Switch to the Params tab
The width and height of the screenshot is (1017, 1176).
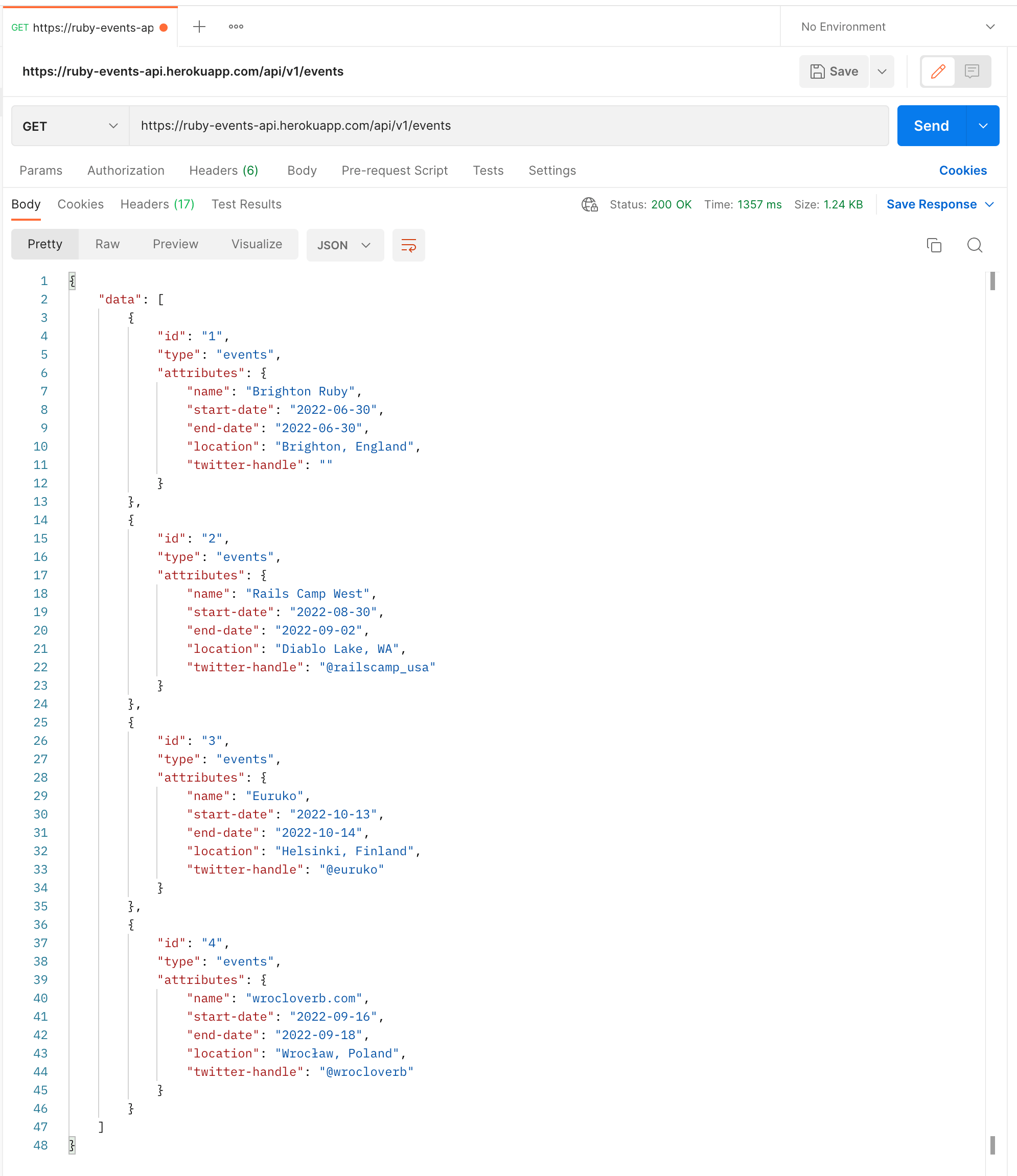(x=41, y=171)
